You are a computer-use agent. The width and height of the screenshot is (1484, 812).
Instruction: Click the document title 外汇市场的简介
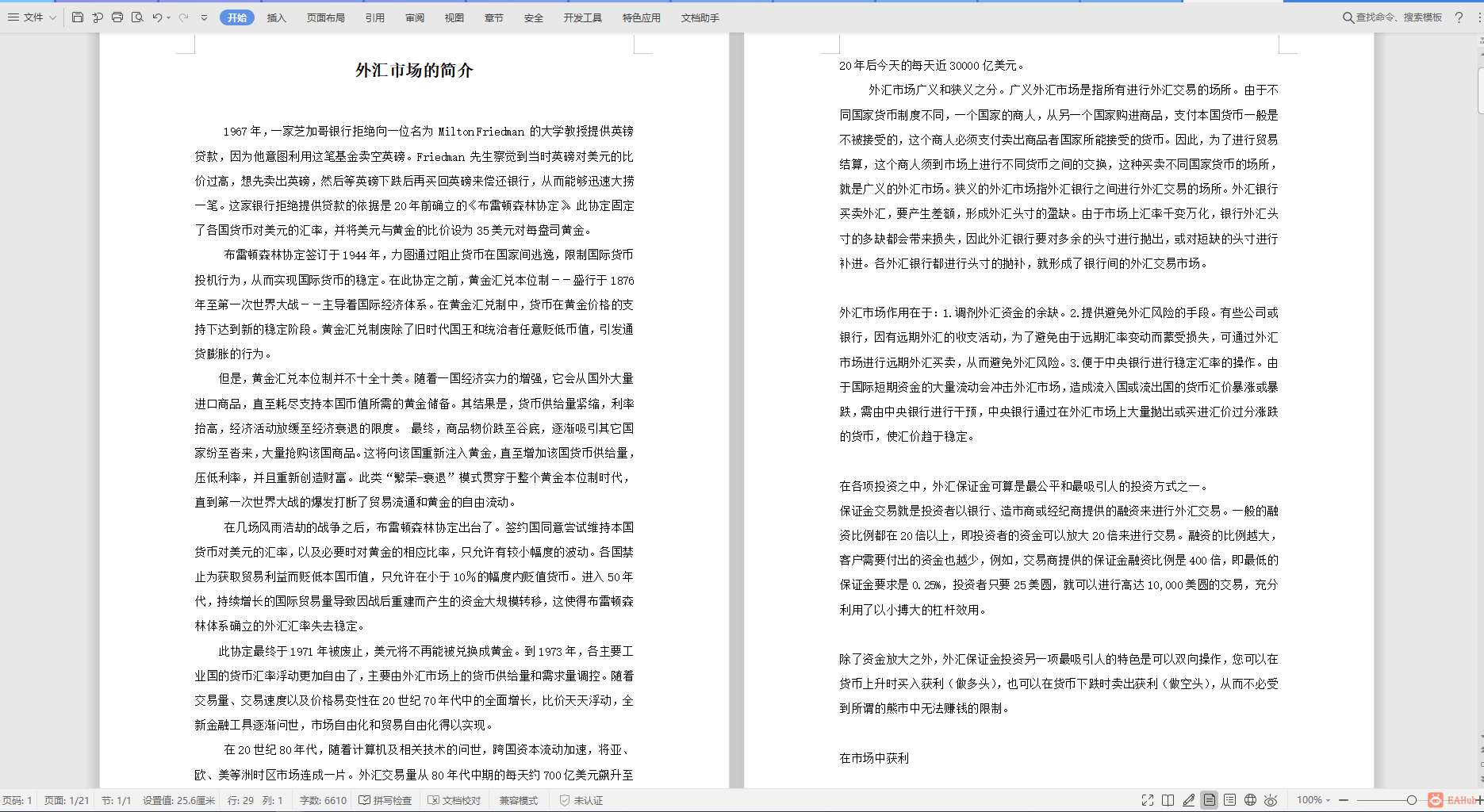414,71
